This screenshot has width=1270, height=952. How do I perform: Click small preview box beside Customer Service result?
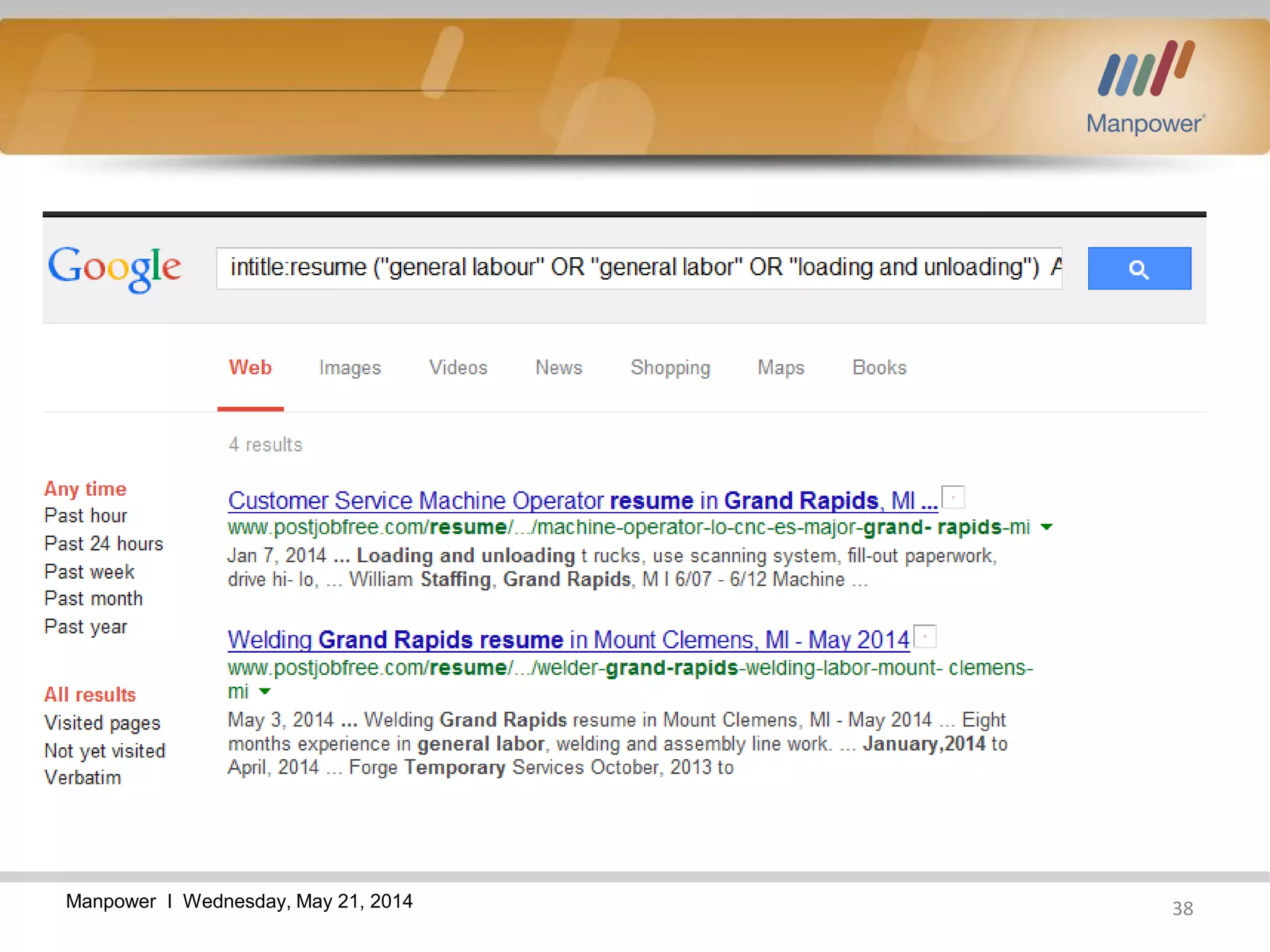[x=953, y=497]
